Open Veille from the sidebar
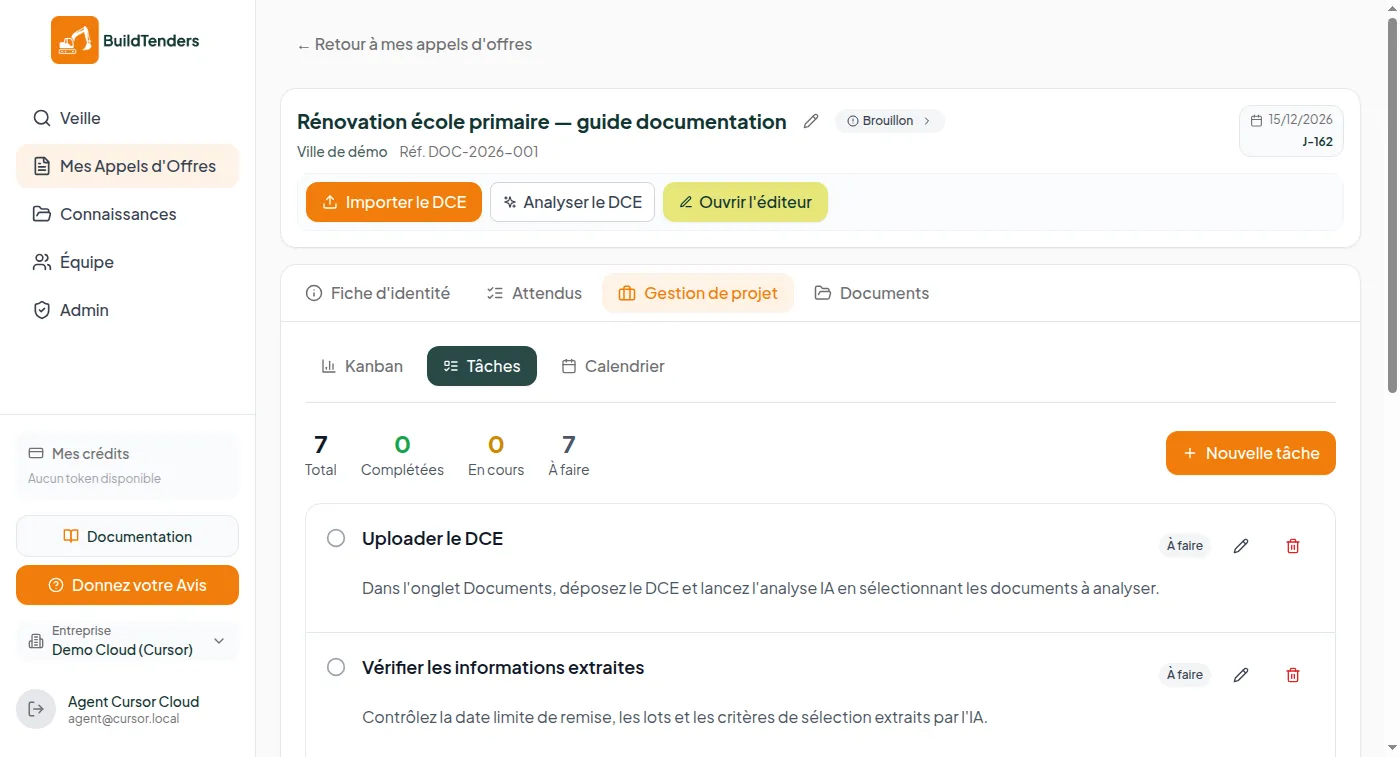The height and width of the screenshot is (757, 1400). click(127, 118)
